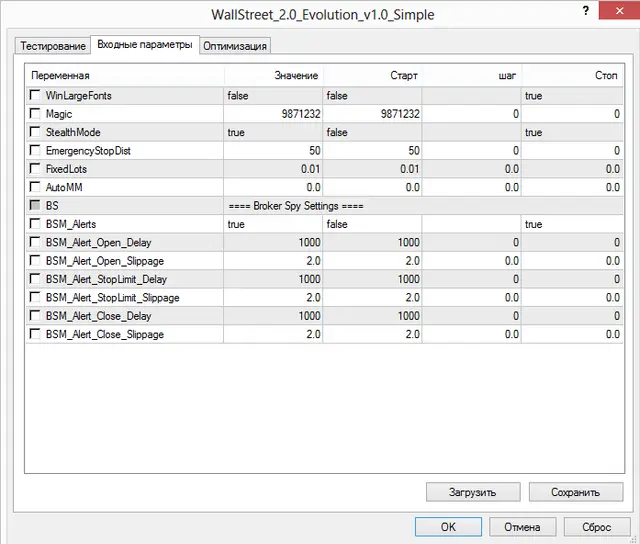Toggle the BSM_Alert_Close_Delay checkbox
The width and height of the screenshot is (640, 544).
(35, 315)
